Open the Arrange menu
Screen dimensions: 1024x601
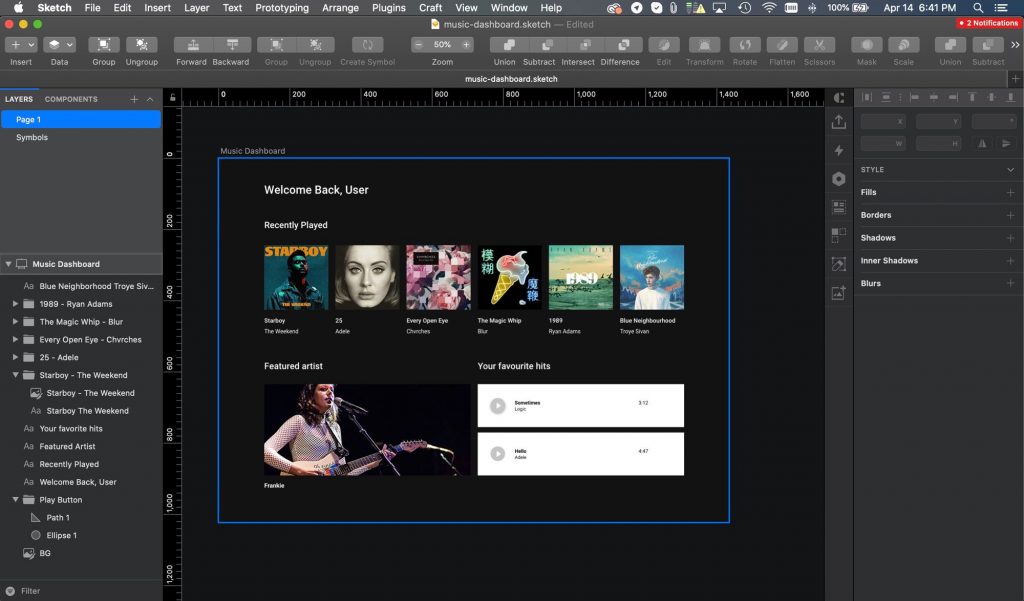tap(340, 8)
